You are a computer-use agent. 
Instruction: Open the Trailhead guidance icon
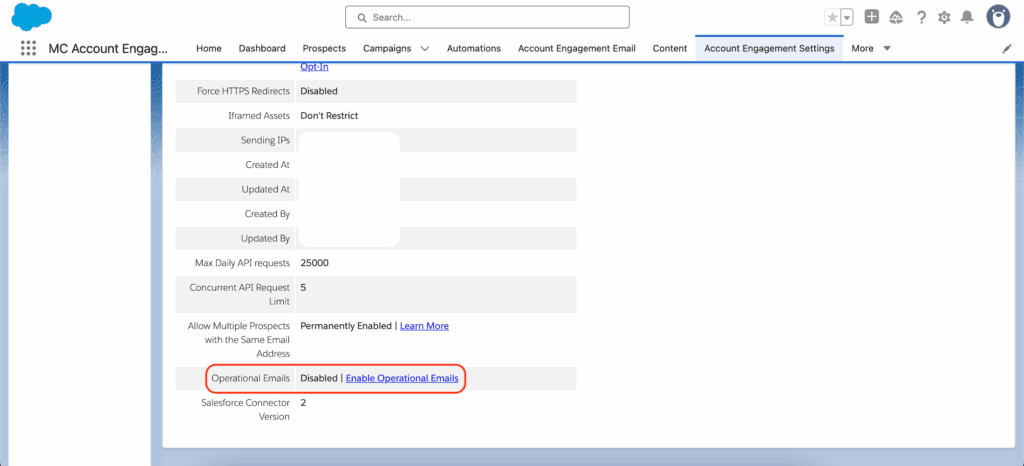[896, 18]
